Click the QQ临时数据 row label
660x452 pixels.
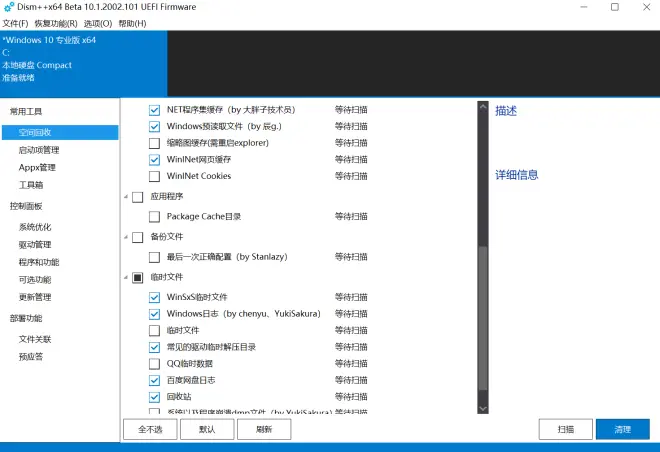click(190, 364)
